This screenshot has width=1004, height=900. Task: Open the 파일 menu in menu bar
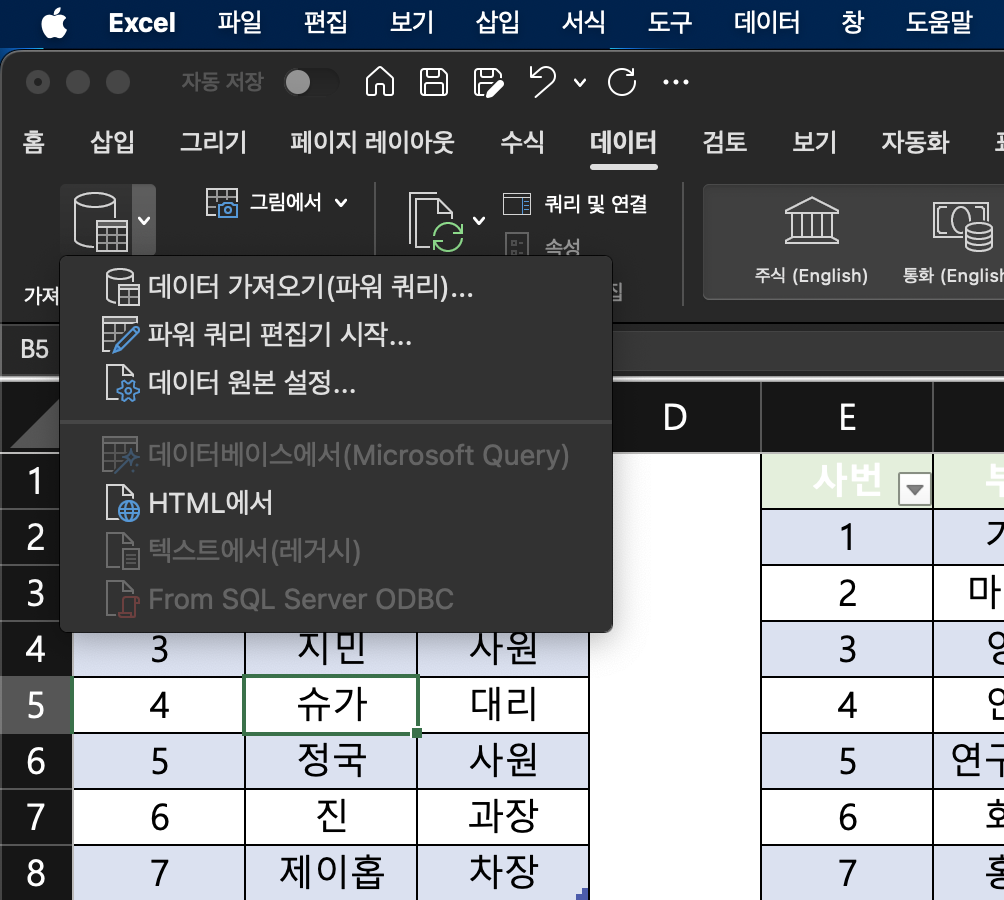tap(239, 23)
